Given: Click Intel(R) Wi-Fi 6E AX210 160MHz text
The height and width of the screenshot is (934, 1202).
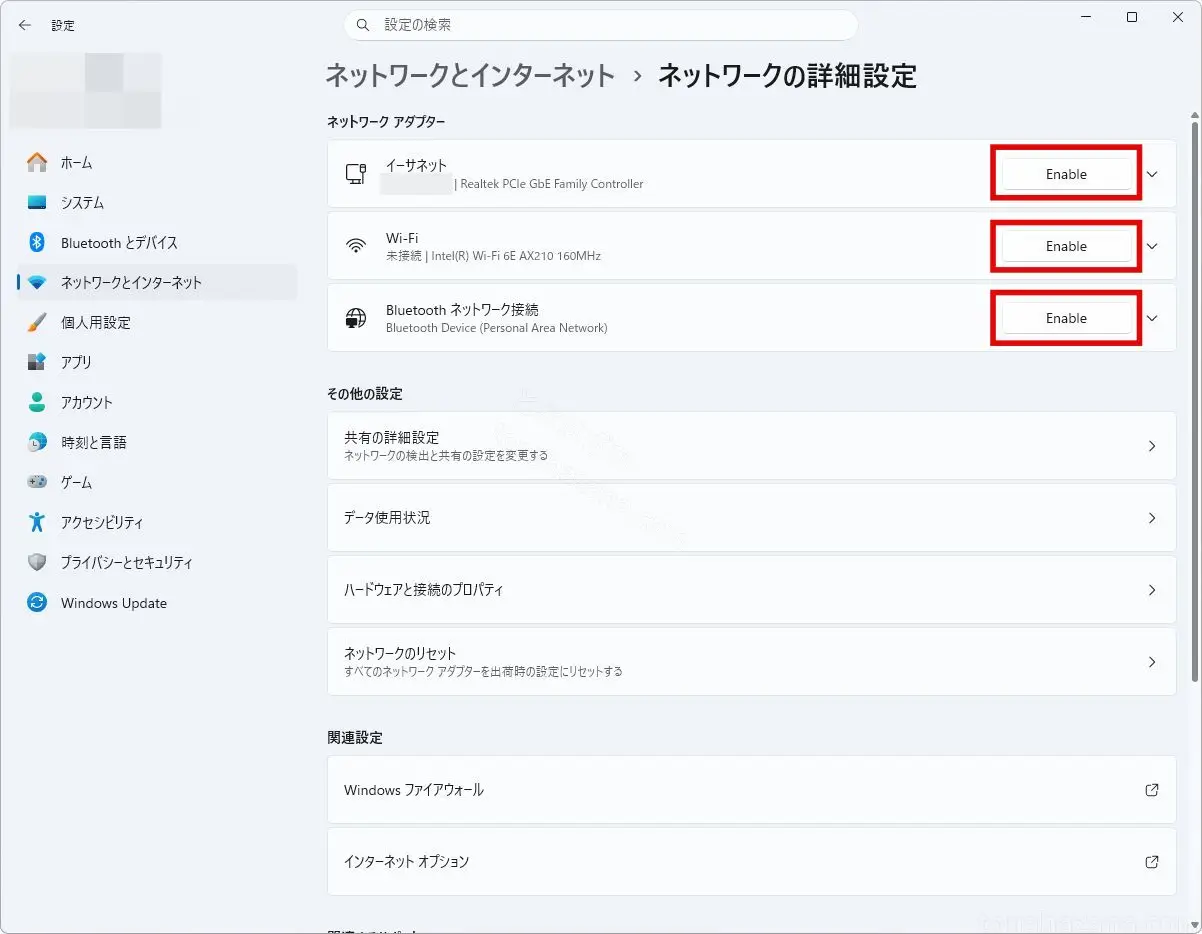Looking at the screenshot, I should click(516, 256).
